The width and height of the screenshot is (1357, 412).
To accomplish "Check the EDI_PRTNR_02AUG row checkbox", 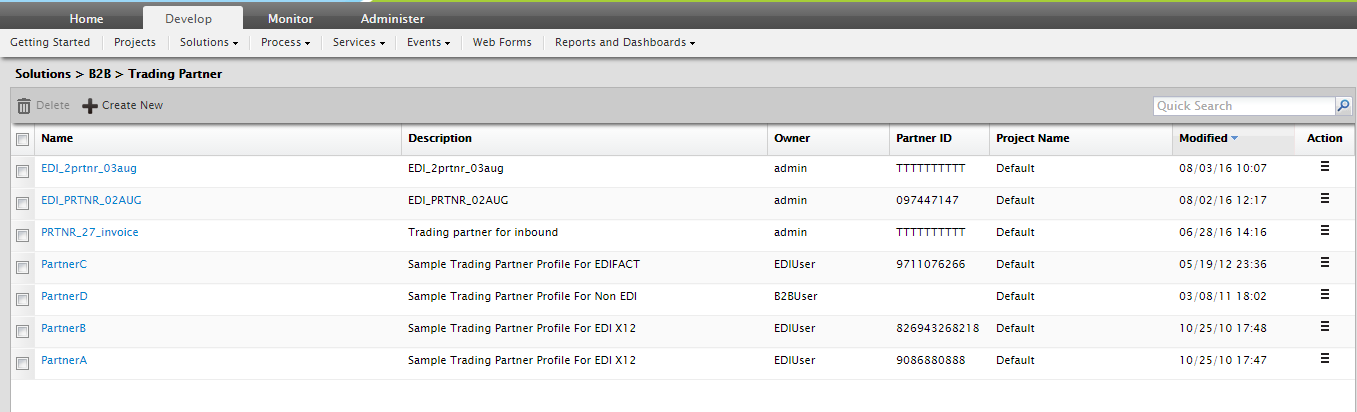I will coord(23,203).
